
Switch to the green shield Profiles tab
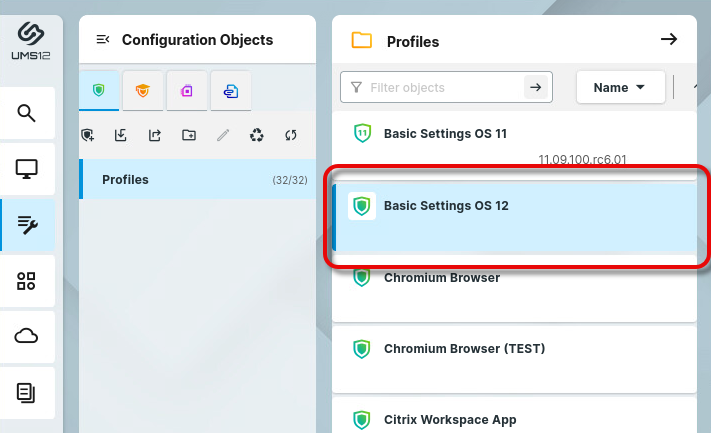pos(98,91)
